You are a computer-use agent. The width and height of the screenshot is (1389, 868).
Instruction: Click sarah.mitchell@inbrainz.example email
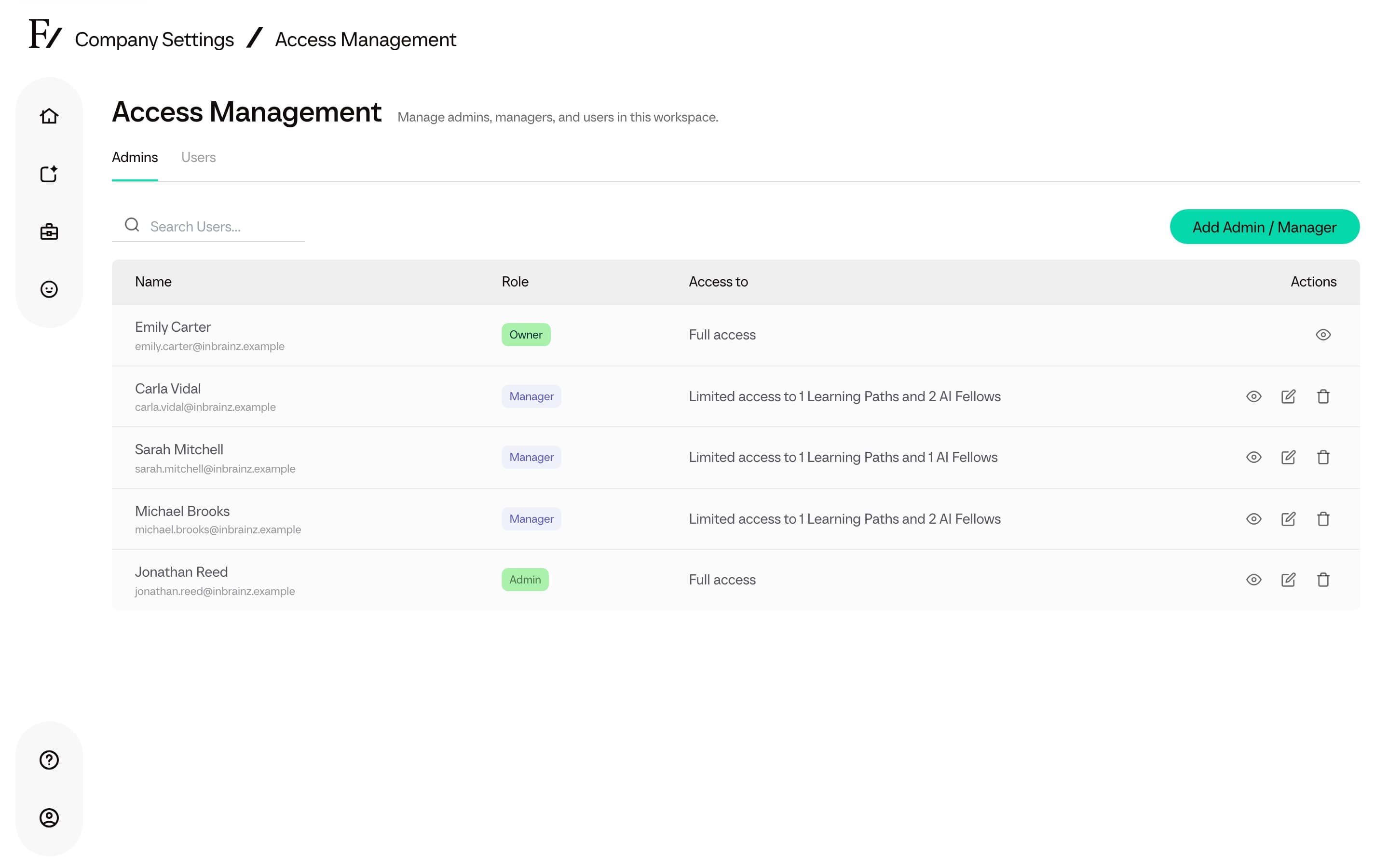pos(215,468)
